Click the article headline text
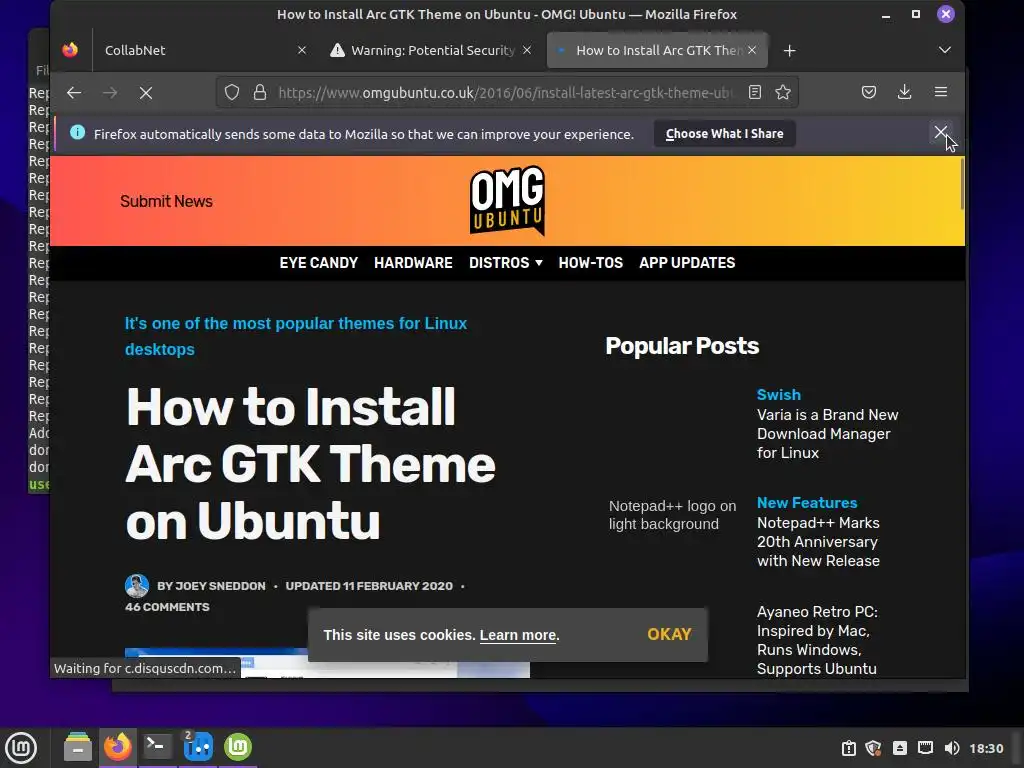 (x=310, y=464)
